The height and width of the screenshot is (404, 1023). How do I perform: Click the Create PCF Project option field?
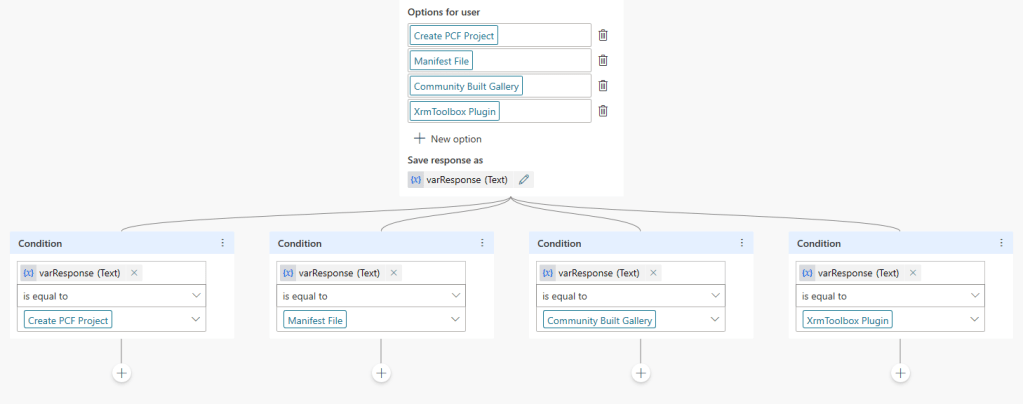(x=500, y=35)
